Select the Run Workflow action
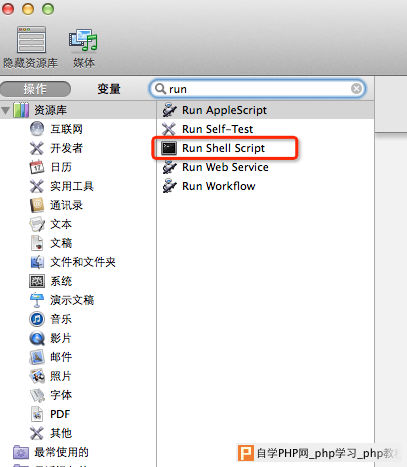This screenshot has height=467, width=407. (265, 186)
